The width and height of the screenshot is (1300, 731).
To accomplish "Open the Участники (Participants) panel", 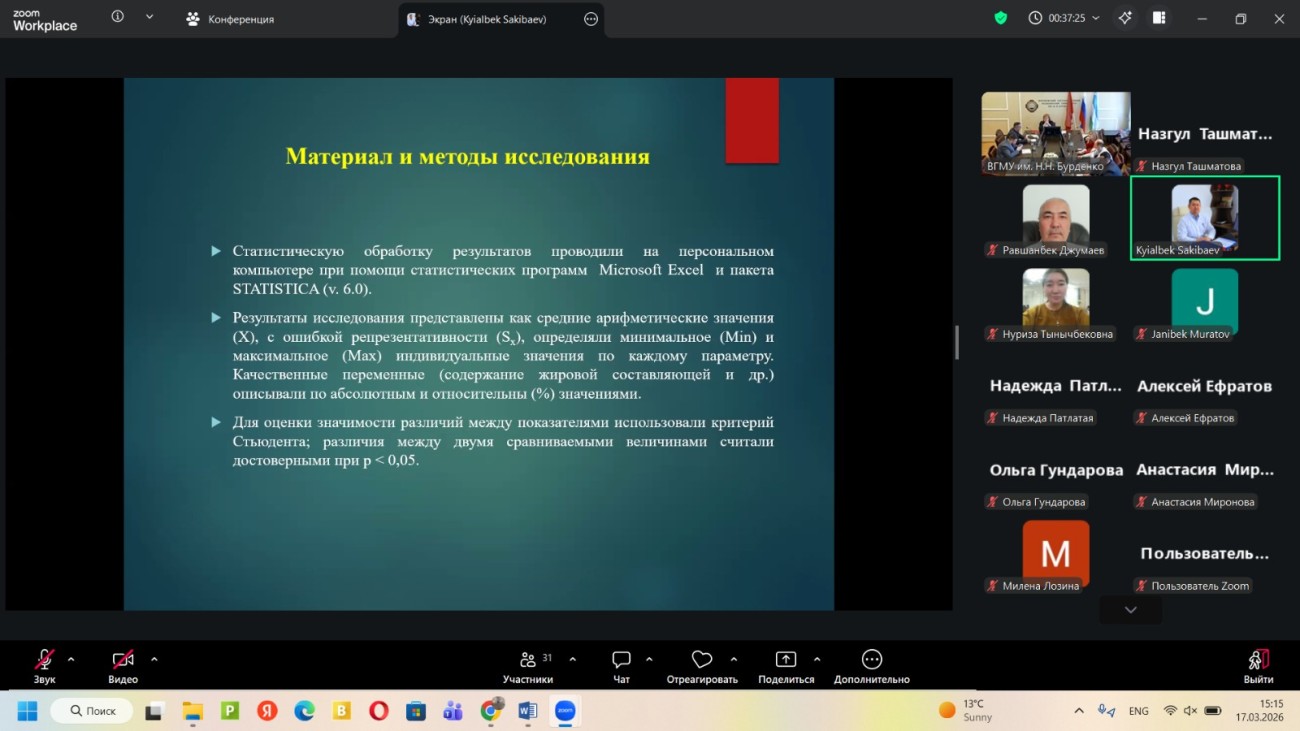I will 528,661.
